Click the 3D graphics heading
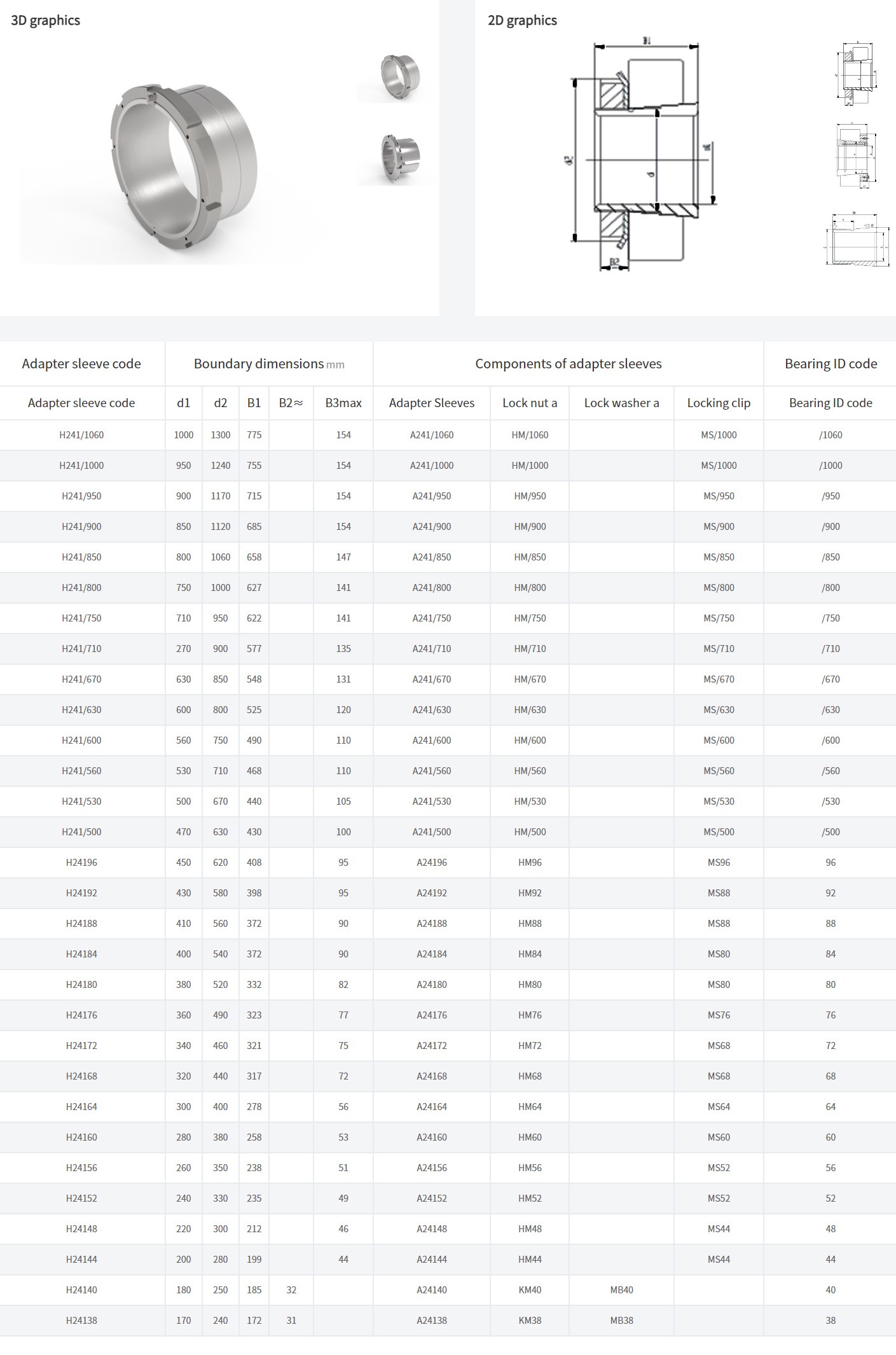 click(46, 20)
